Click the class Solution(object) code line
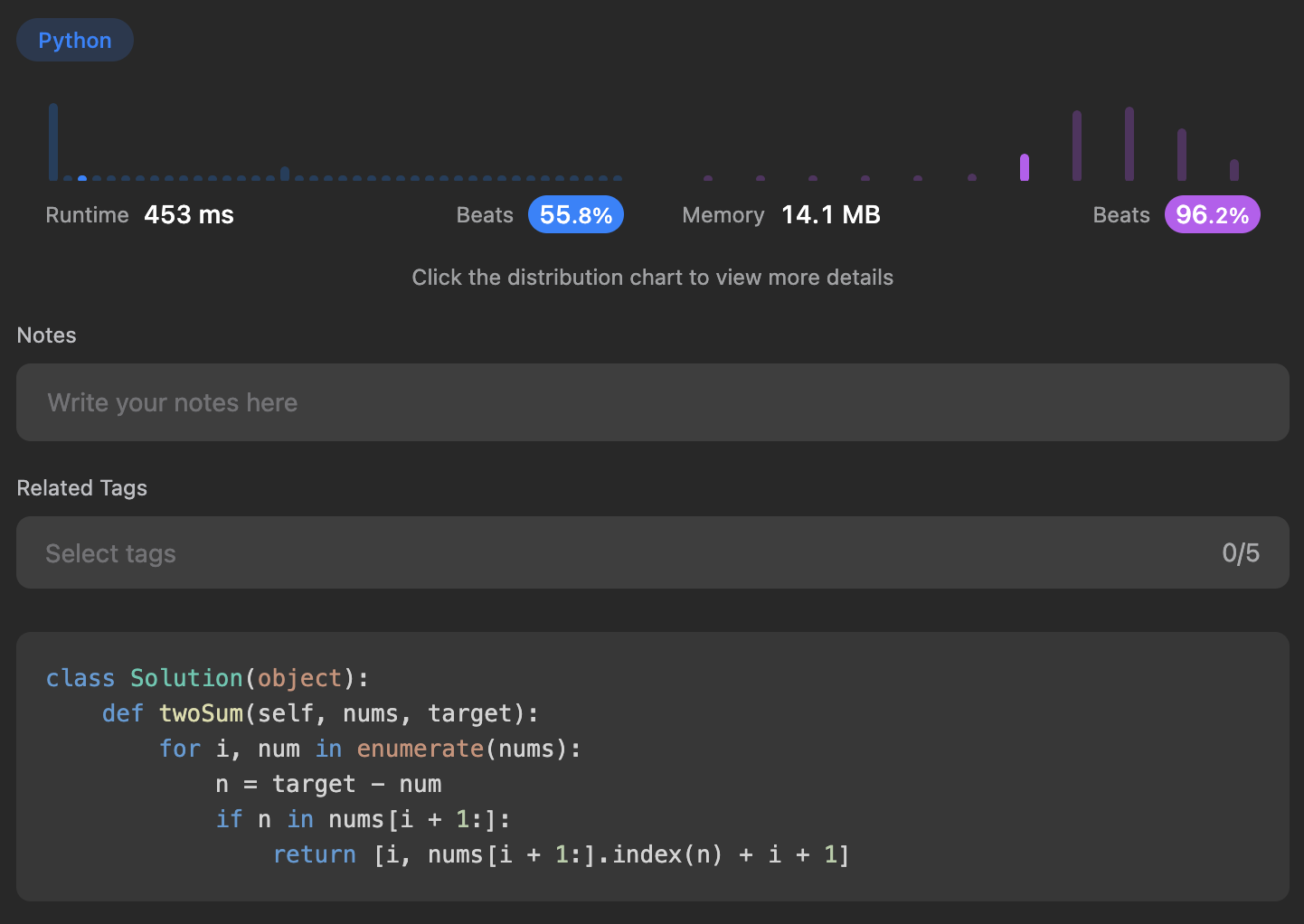 (208, 678)
